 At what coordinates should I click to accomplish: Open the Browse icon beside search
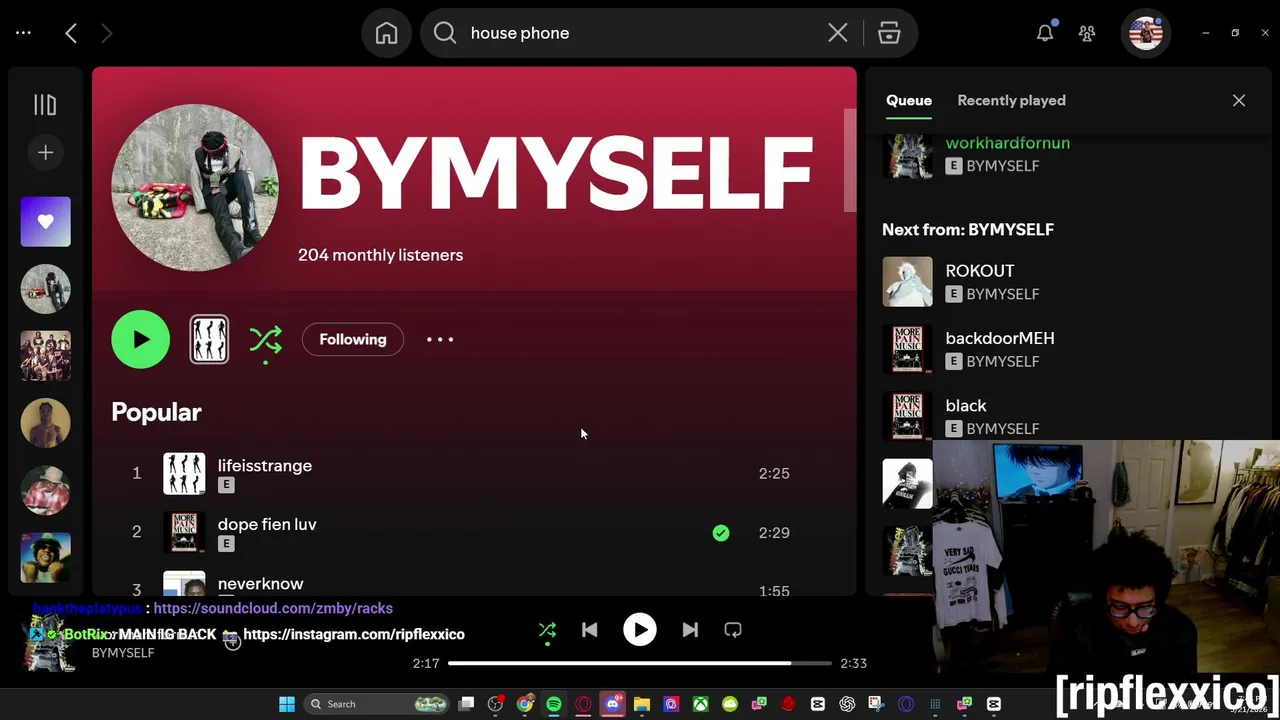coord(889,33)
